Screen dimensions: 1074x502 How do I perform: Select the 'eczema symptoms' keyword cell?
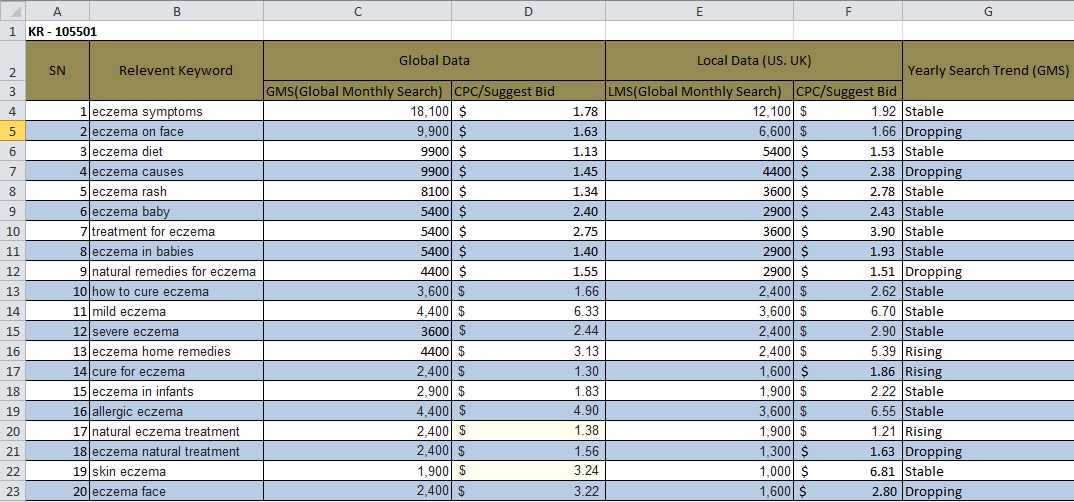point(176,111)
